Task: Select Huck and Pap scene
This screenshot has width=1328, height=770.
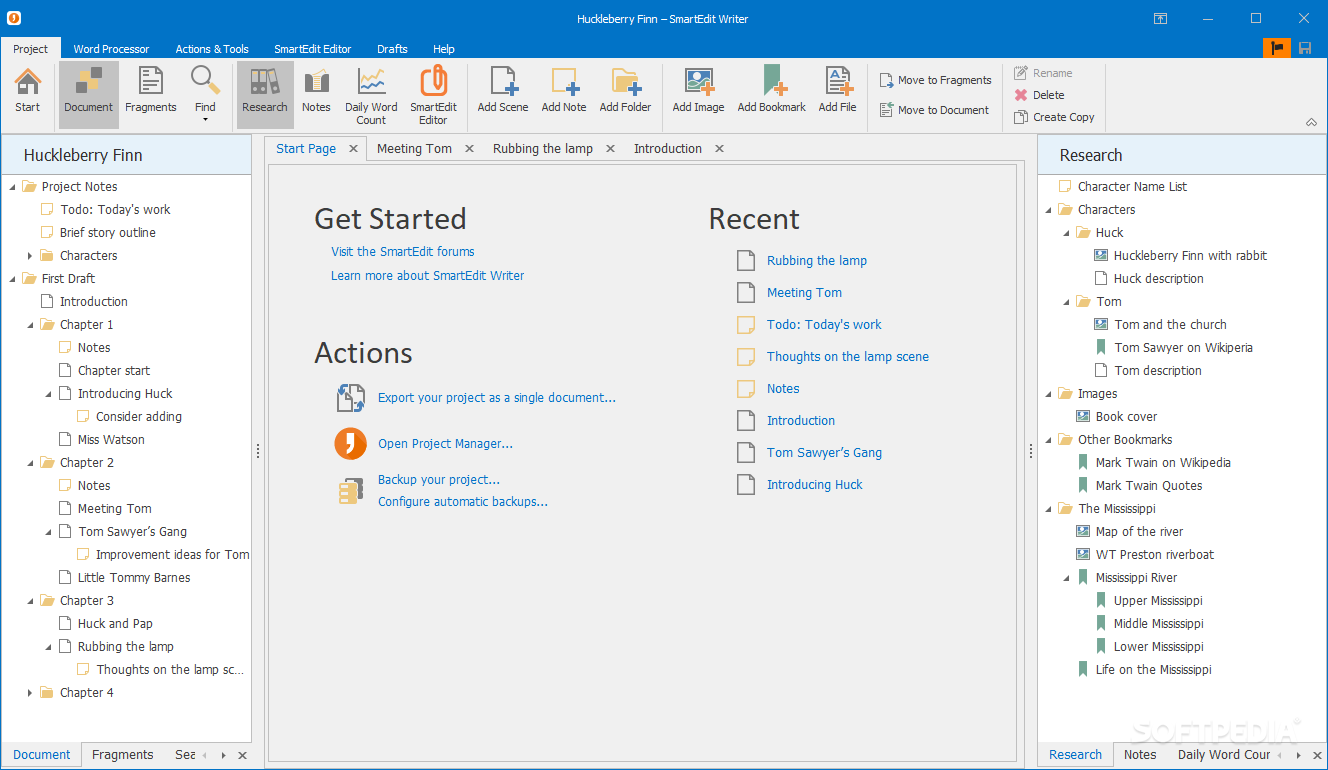Action: (x=115, y=624)
